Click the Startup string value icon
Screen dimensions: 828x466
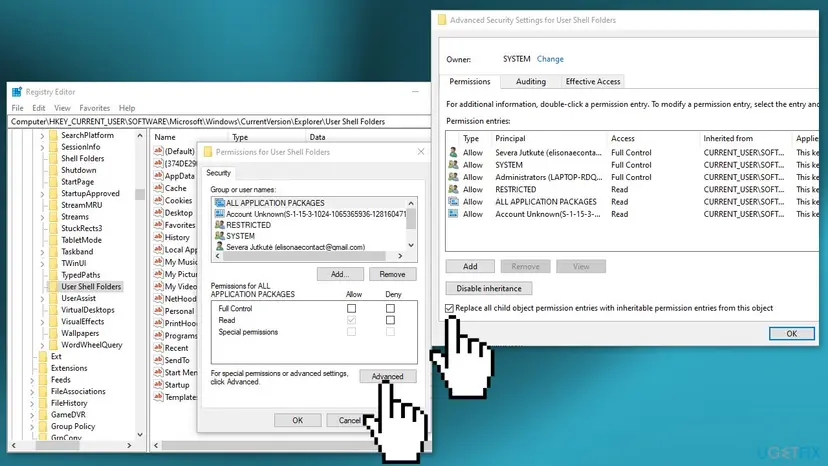(x=158, y=385)
